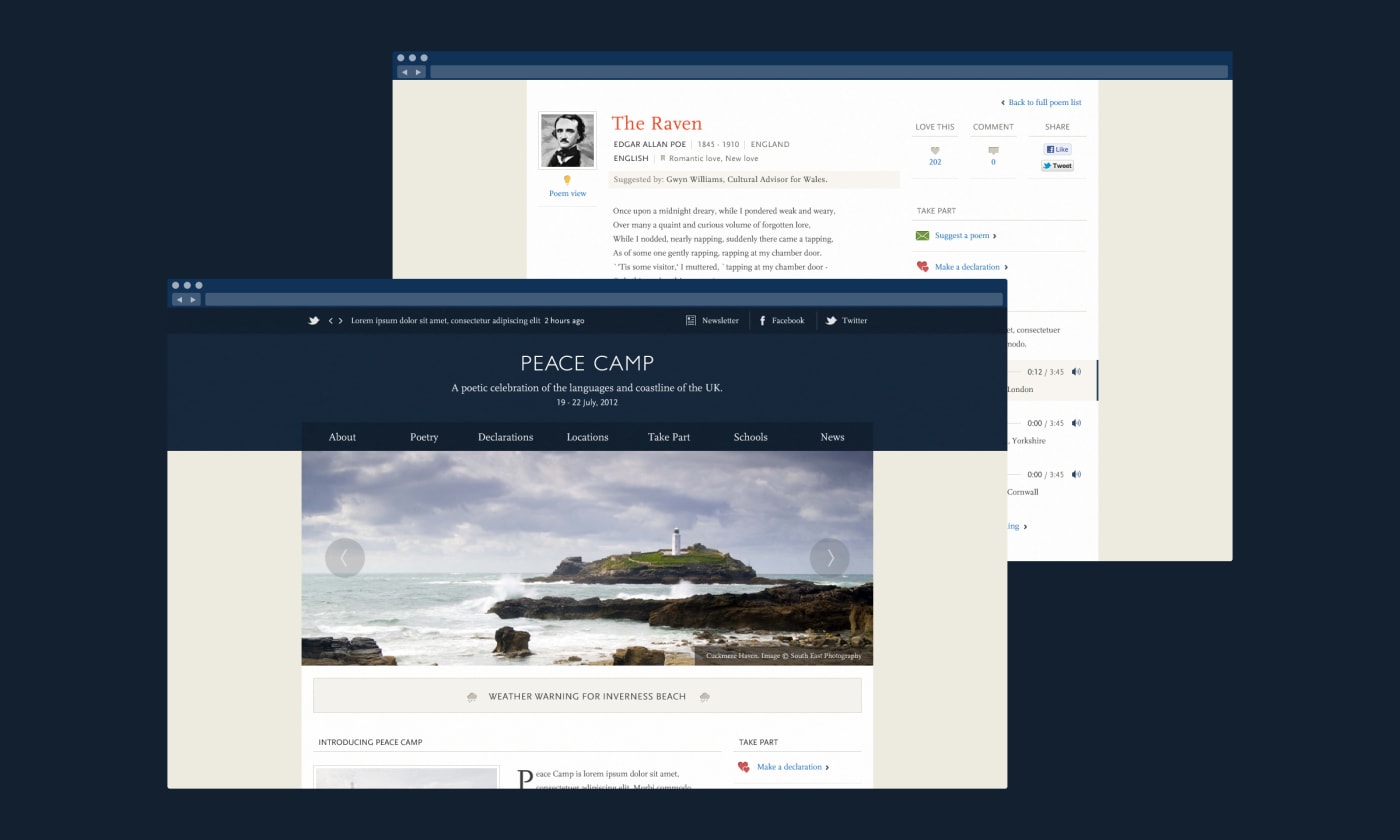
Task: Click the Facebook link text in the top bar
Action: tap(788, 321)
